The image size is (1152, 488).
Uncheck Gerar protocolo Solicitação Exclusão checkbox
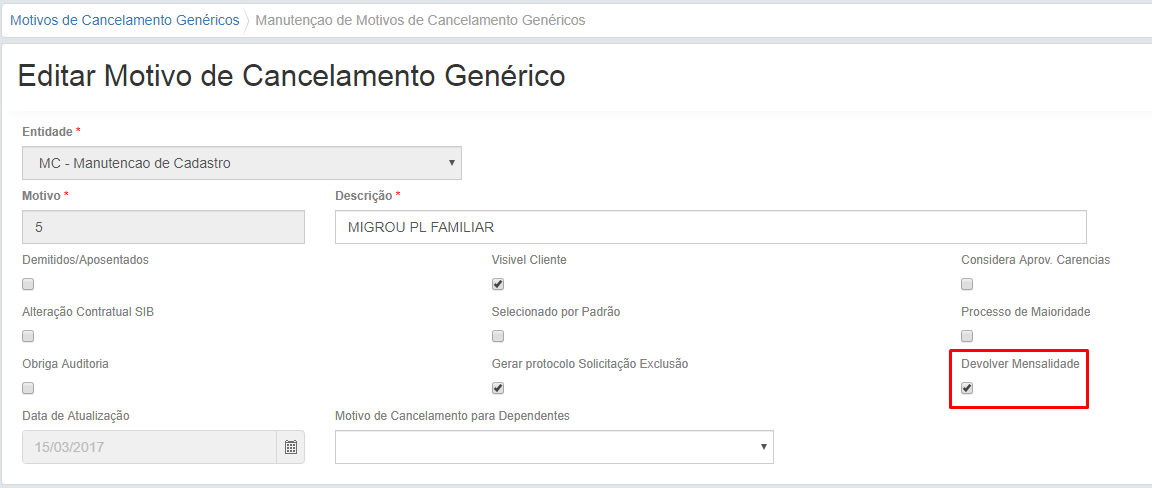(x=497, y=388)
